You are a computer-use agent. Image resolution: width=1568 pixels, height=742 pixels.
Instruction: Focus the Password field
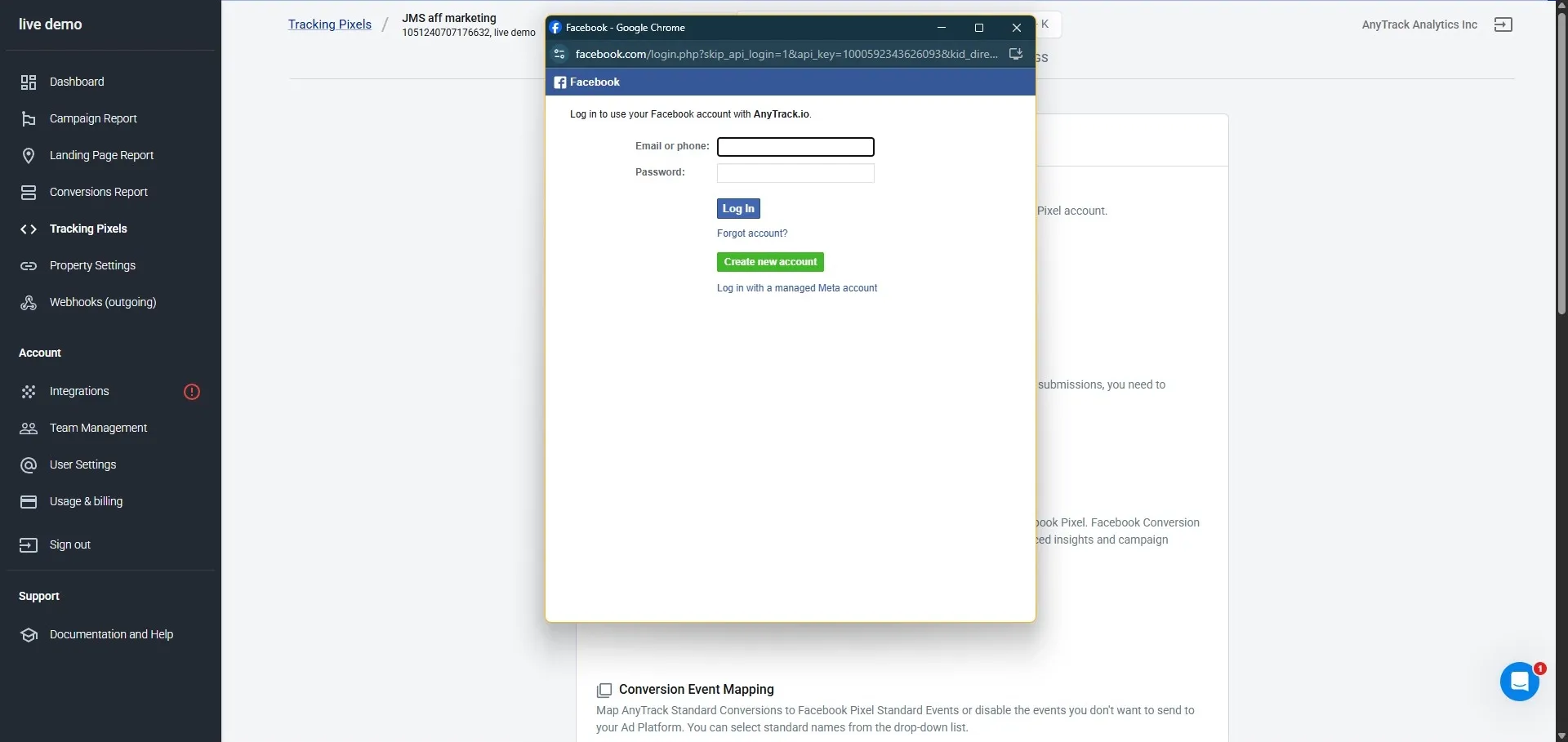(x=795, y=173)
